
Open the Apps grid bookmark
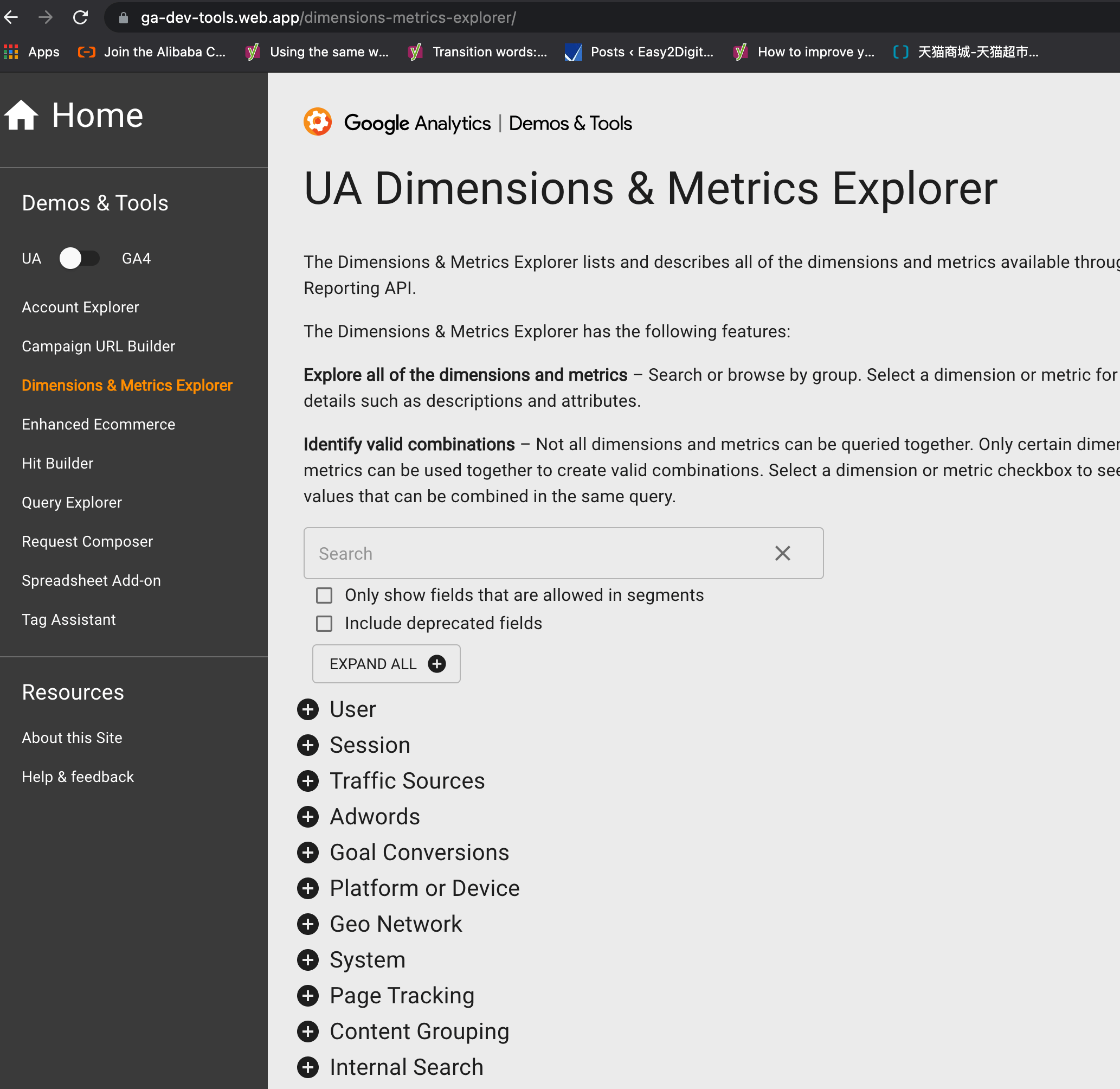click(x=31, y=52)
